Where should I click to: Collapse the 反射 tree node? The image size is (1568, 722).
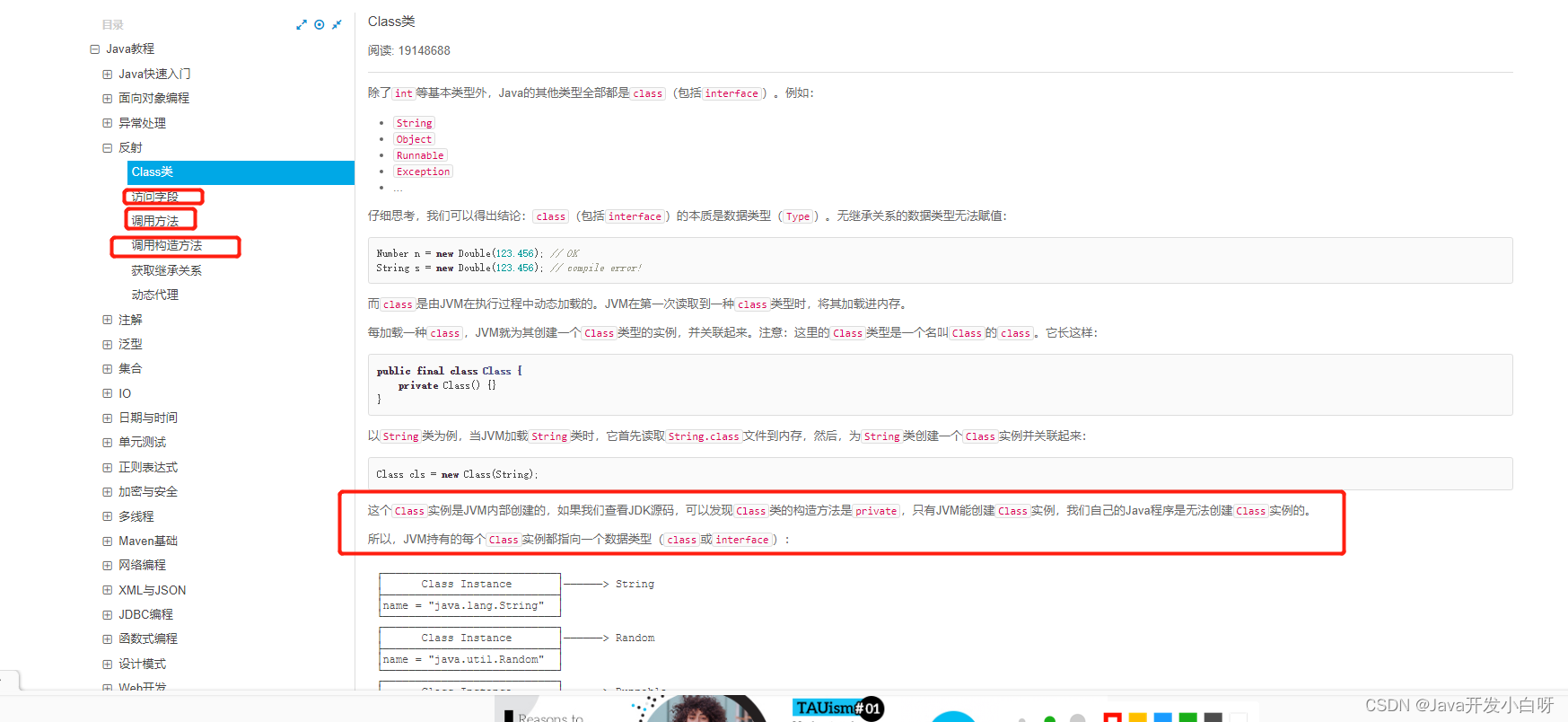click(107, 148)
